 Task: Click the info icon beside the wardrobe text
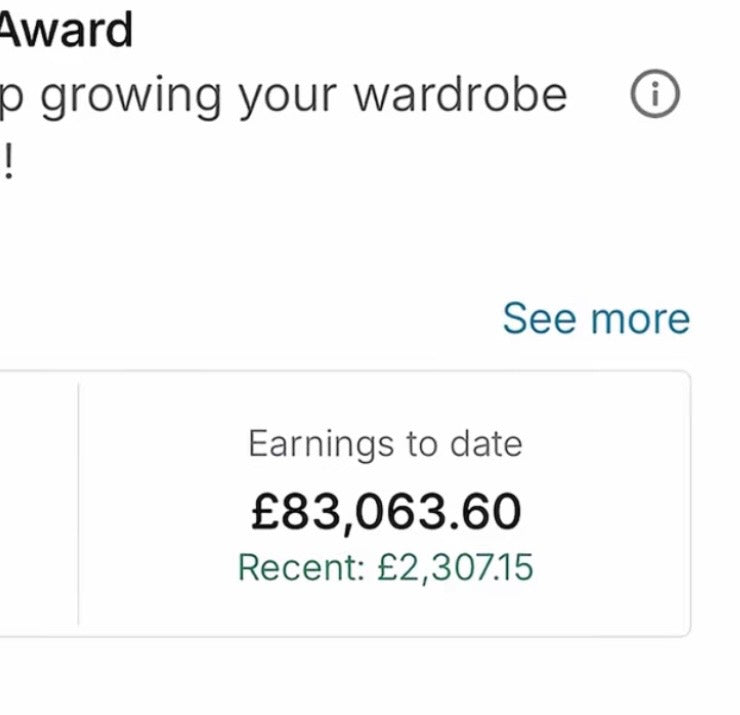pos(655,96)
